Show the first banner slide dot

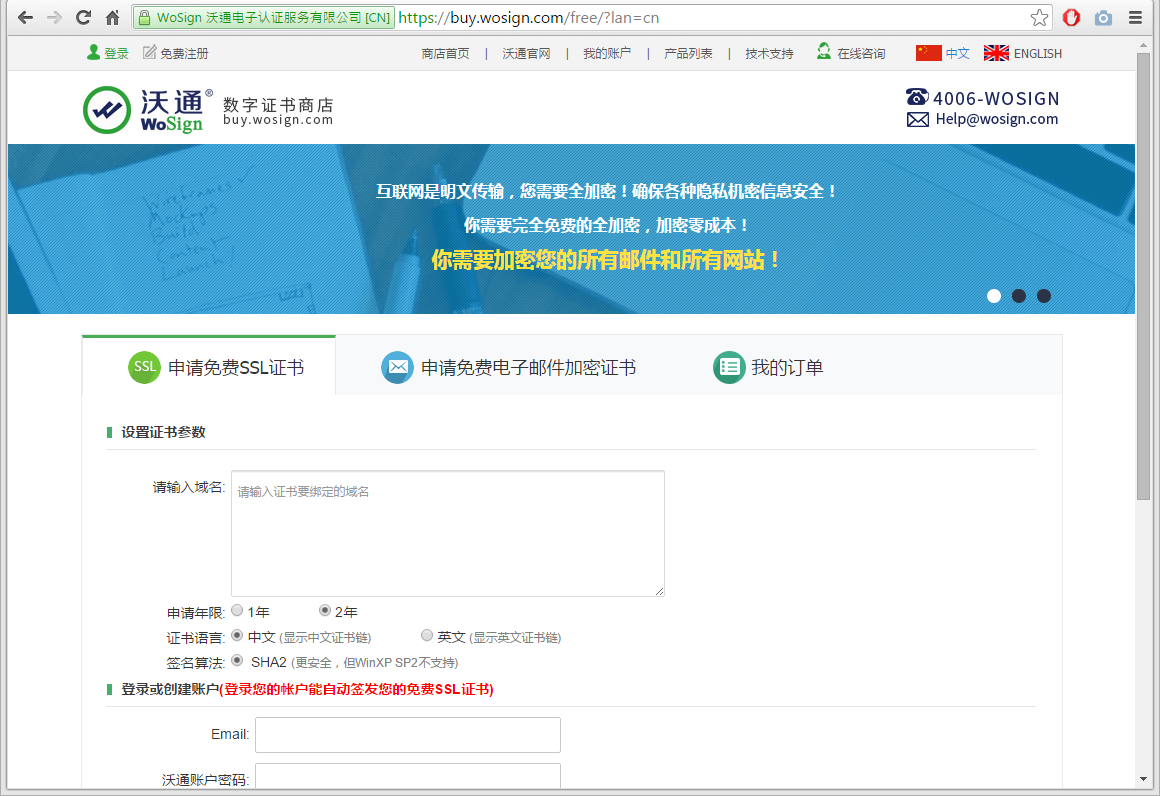click(x=994, y=296)
